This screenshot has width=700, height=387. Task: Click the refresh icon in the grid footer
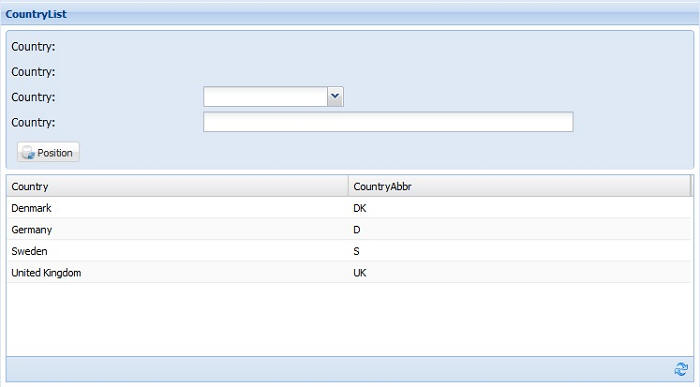point(681,369)
